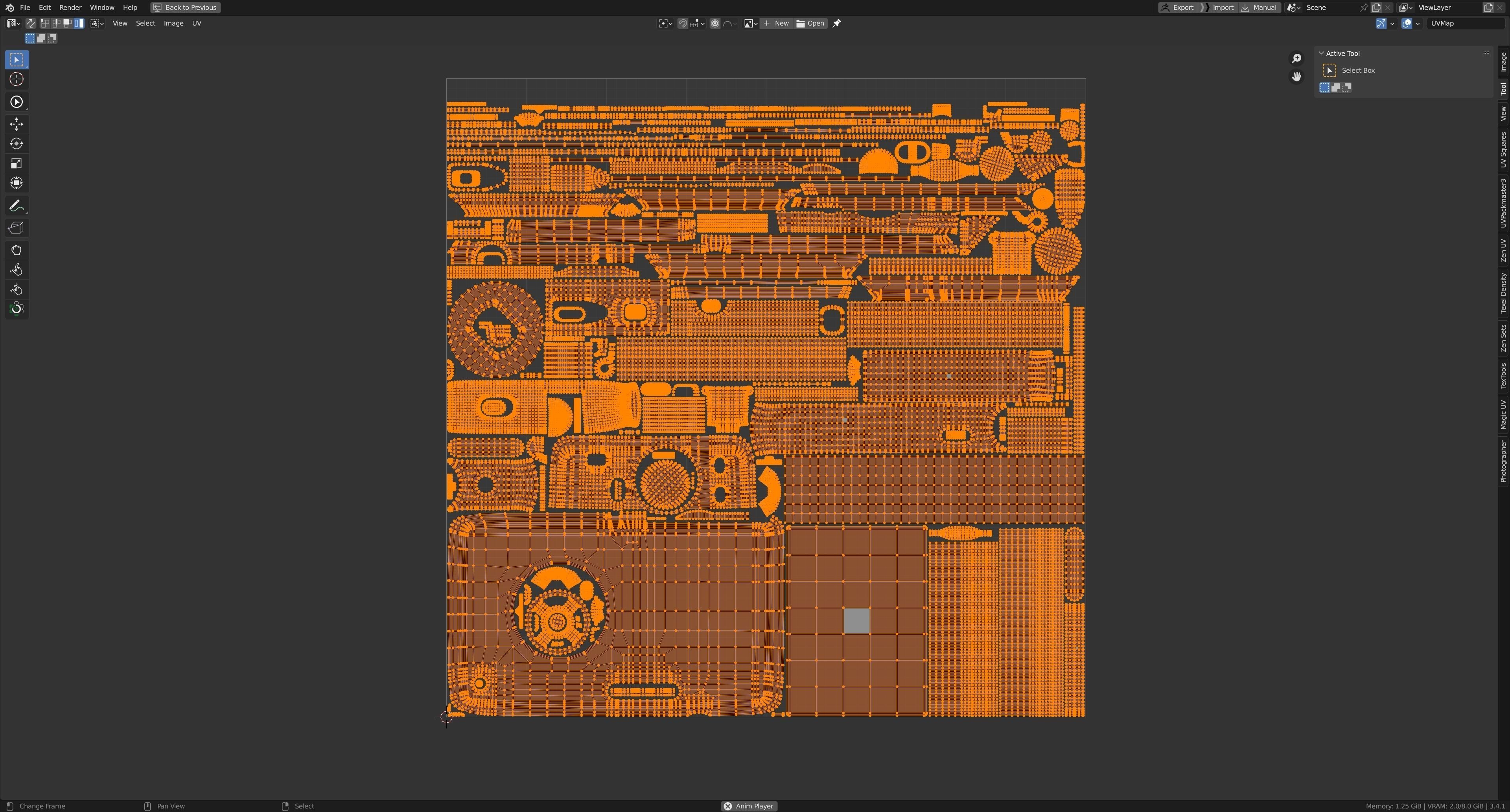Open the pivot point dropdown
This screenshot has height=812, width=1510.
(665, 24)
